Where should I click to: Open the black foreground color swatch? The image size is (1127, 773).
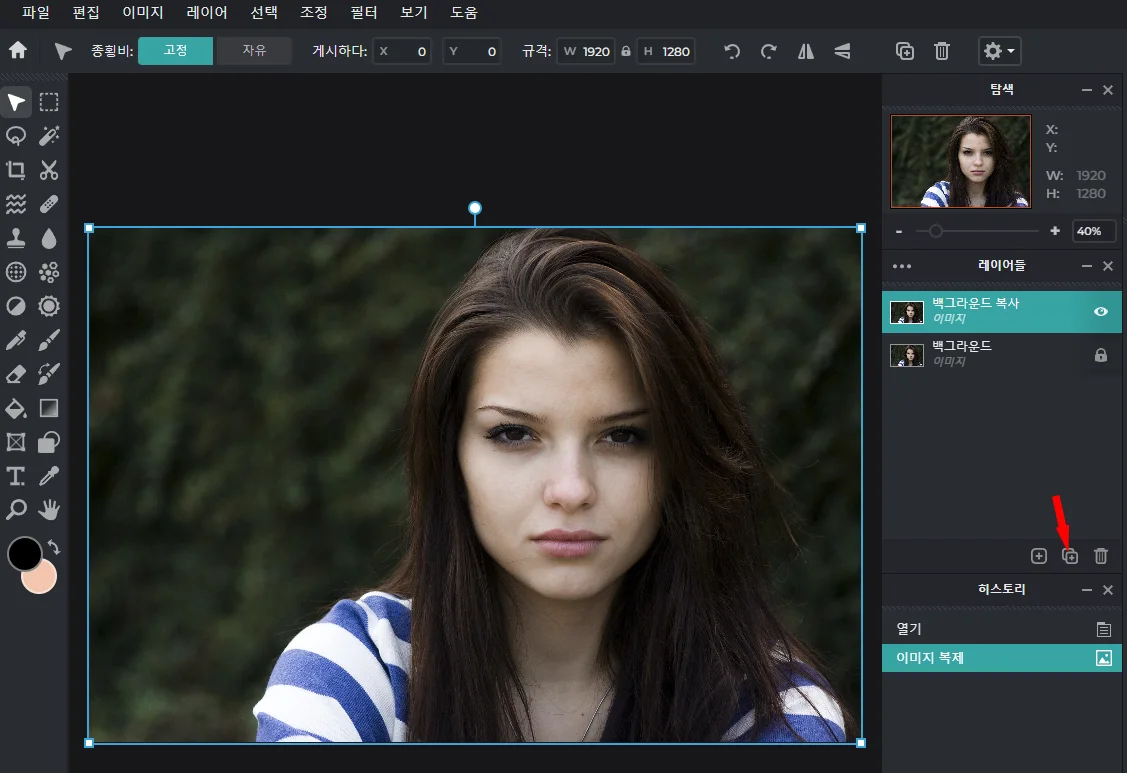pos(24,554)
